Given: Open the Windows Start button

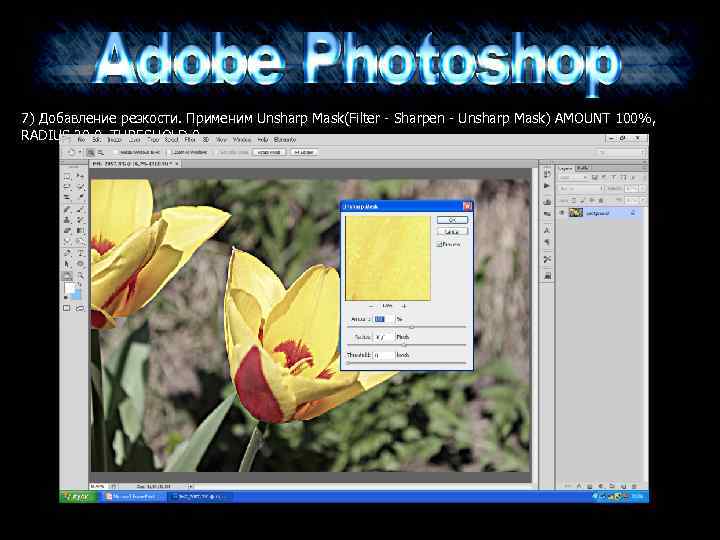Looking at the screenshot, I should coord(78,496).
